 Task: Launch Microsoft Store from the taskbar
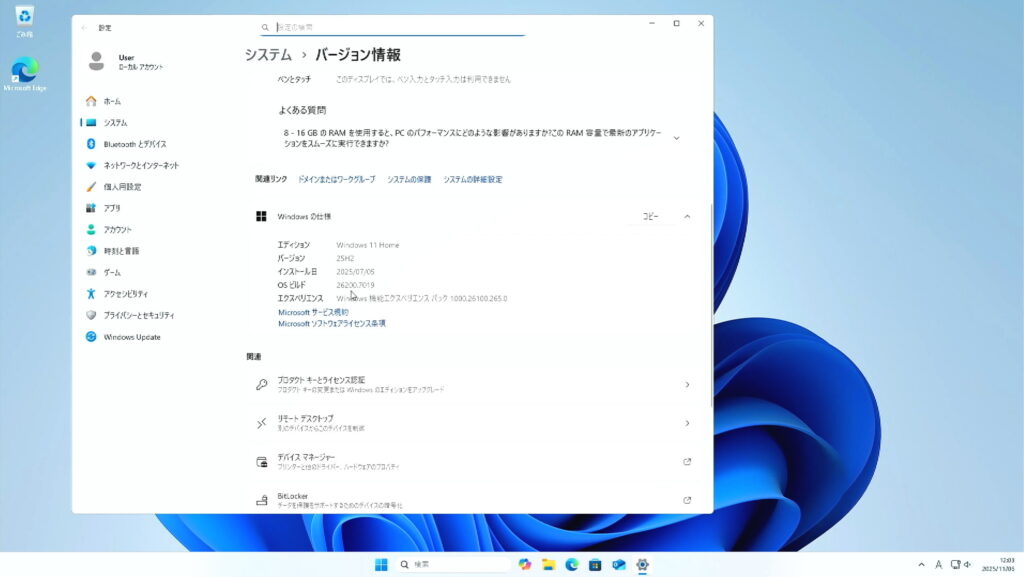pos(595,564)
